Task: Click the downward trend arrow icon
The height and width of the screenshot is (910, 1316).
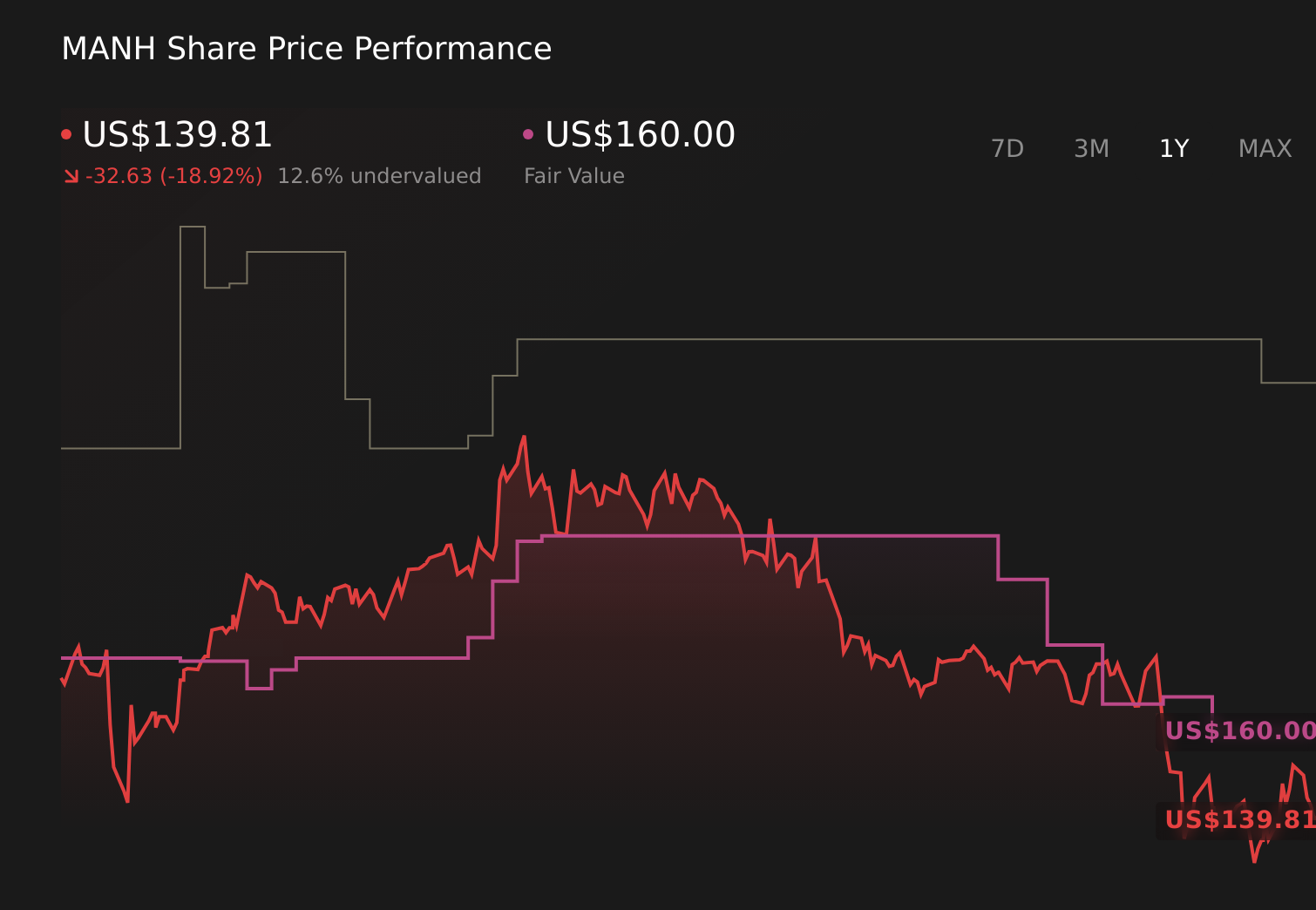Action: (x=71, y=175)
